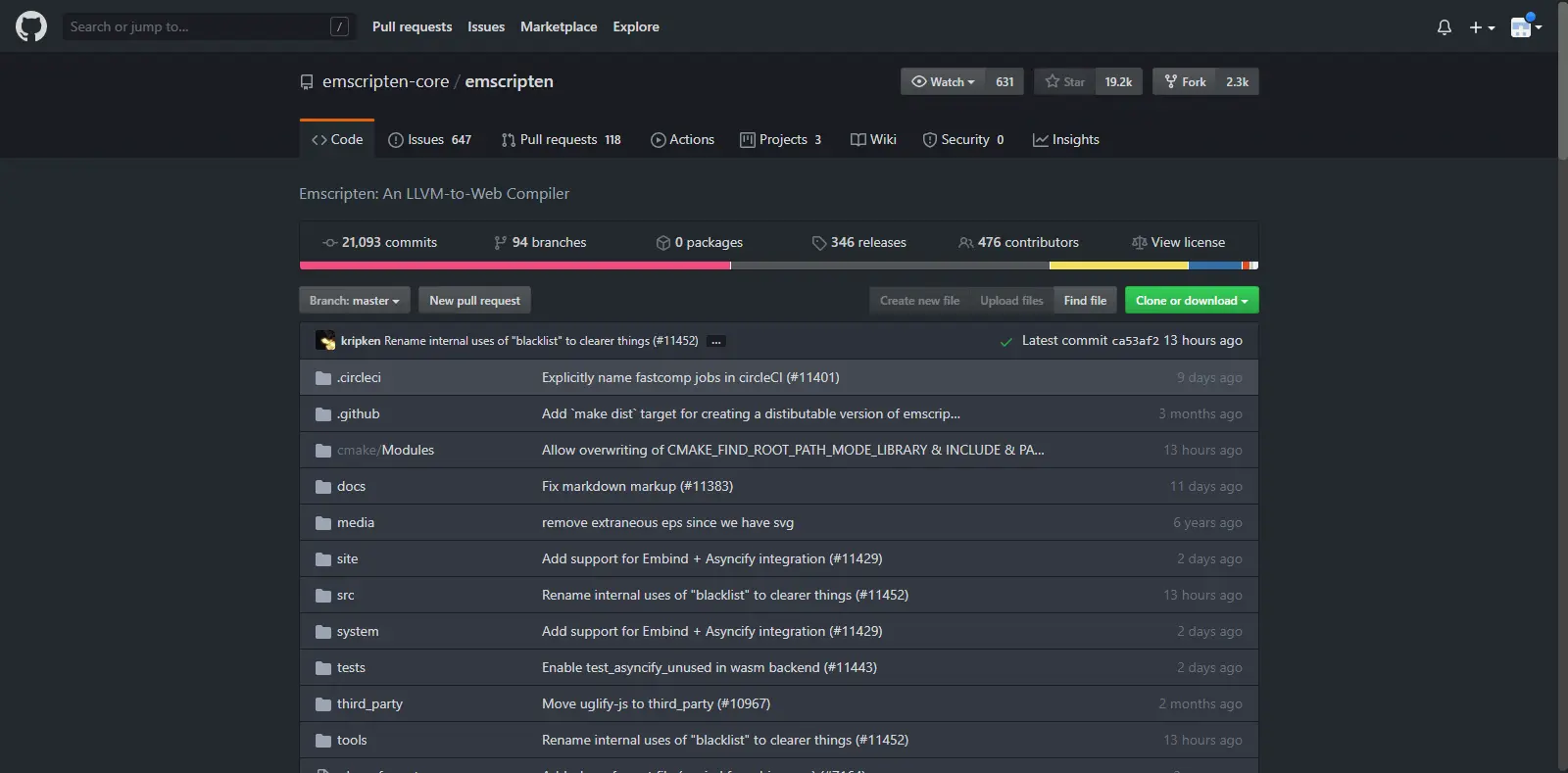Fork the emscripten repository
Viewport: 1568px width, 773px height.
point(1185,81)
